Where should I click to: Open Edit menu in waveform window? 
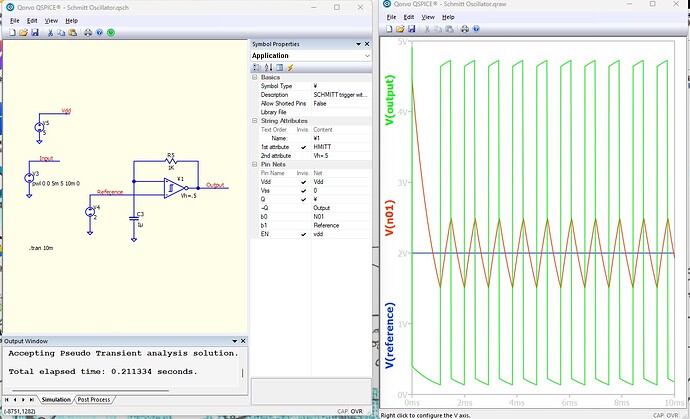(x=409, y=17)
